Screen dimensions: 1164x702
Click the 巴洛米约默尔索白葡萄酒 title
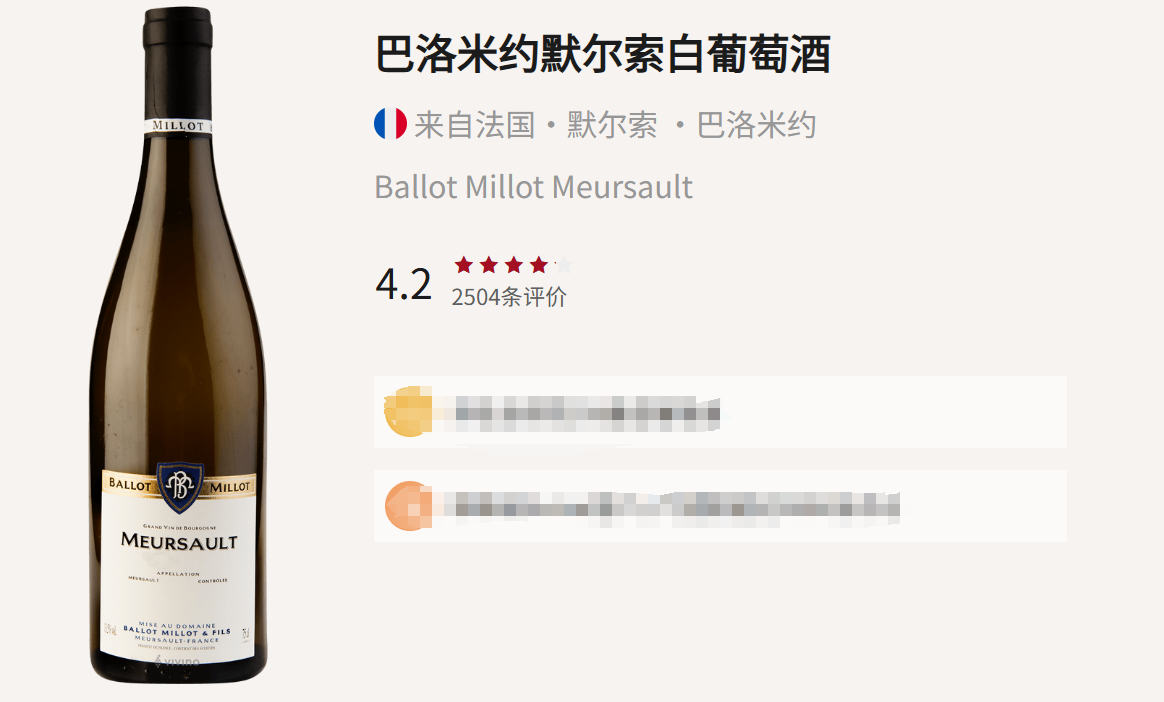click(x=603, y=54)
